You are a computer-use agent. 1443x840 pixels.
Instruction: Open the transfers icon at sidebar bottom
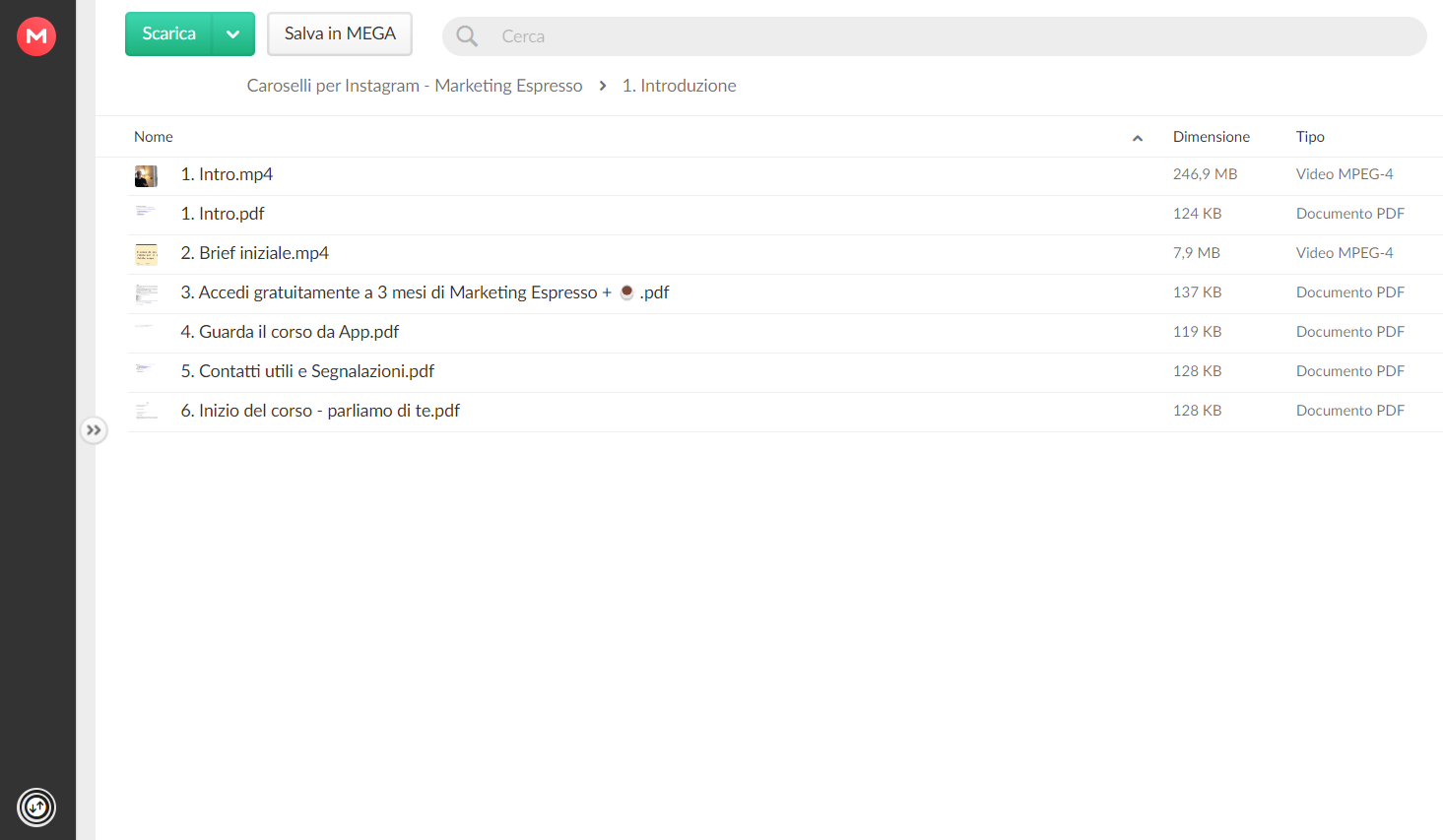36,808
